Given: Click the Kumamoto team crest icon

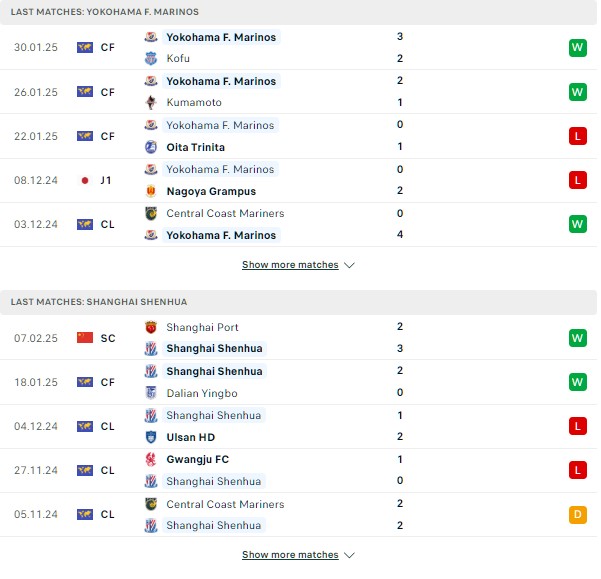Looking at the screenshot, I should point(151,102).
